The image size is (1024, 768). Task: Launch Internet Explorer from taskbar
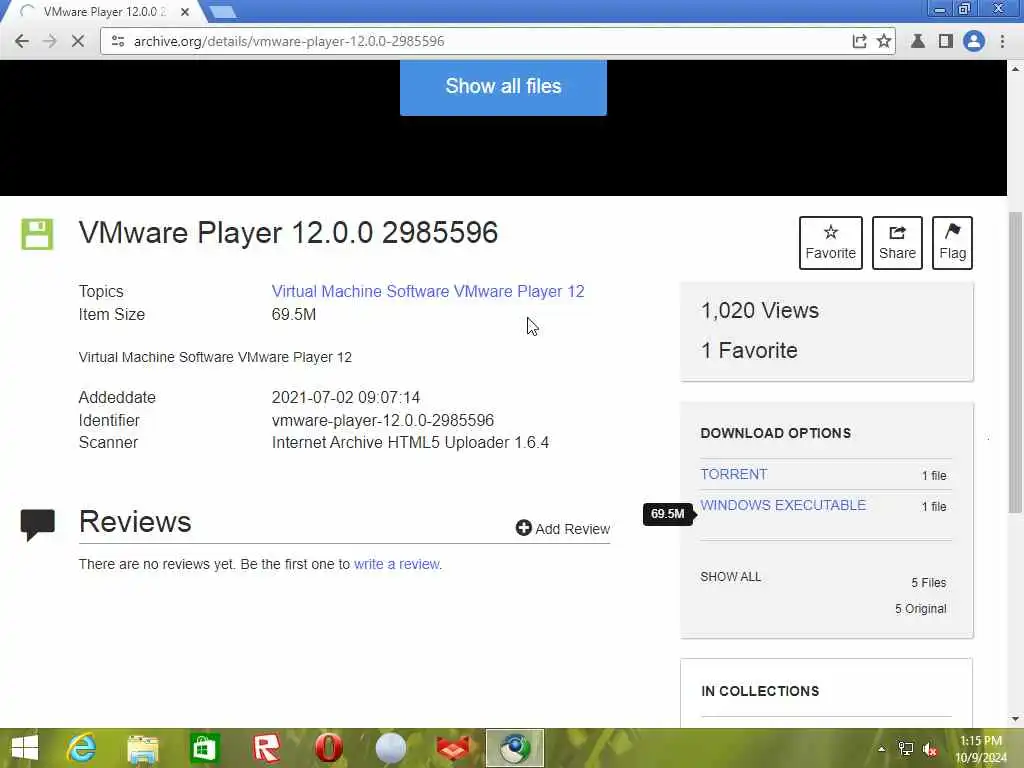82,748
